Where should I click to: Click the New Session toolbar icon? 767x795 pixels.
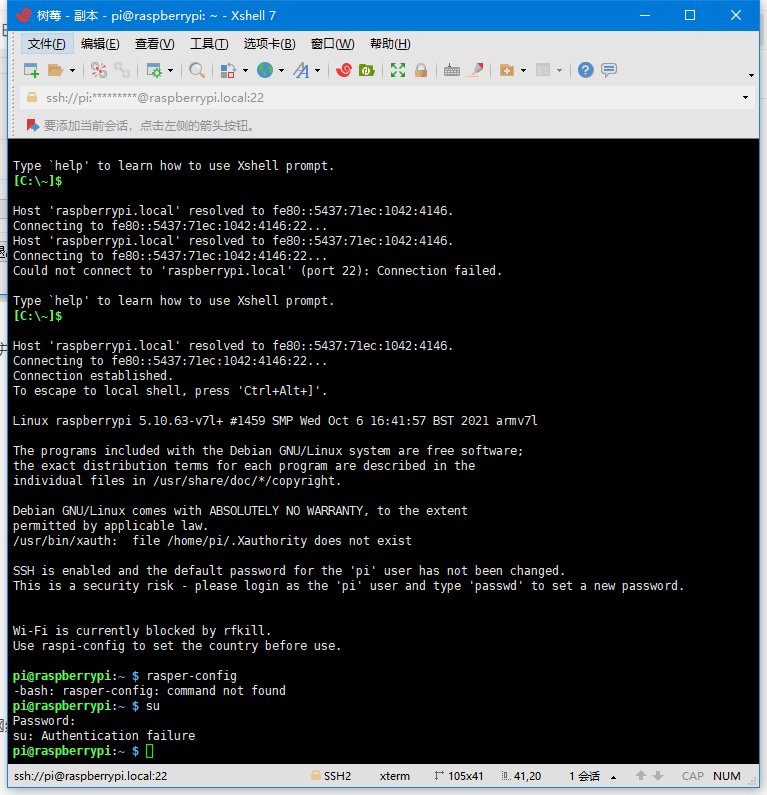31,70
